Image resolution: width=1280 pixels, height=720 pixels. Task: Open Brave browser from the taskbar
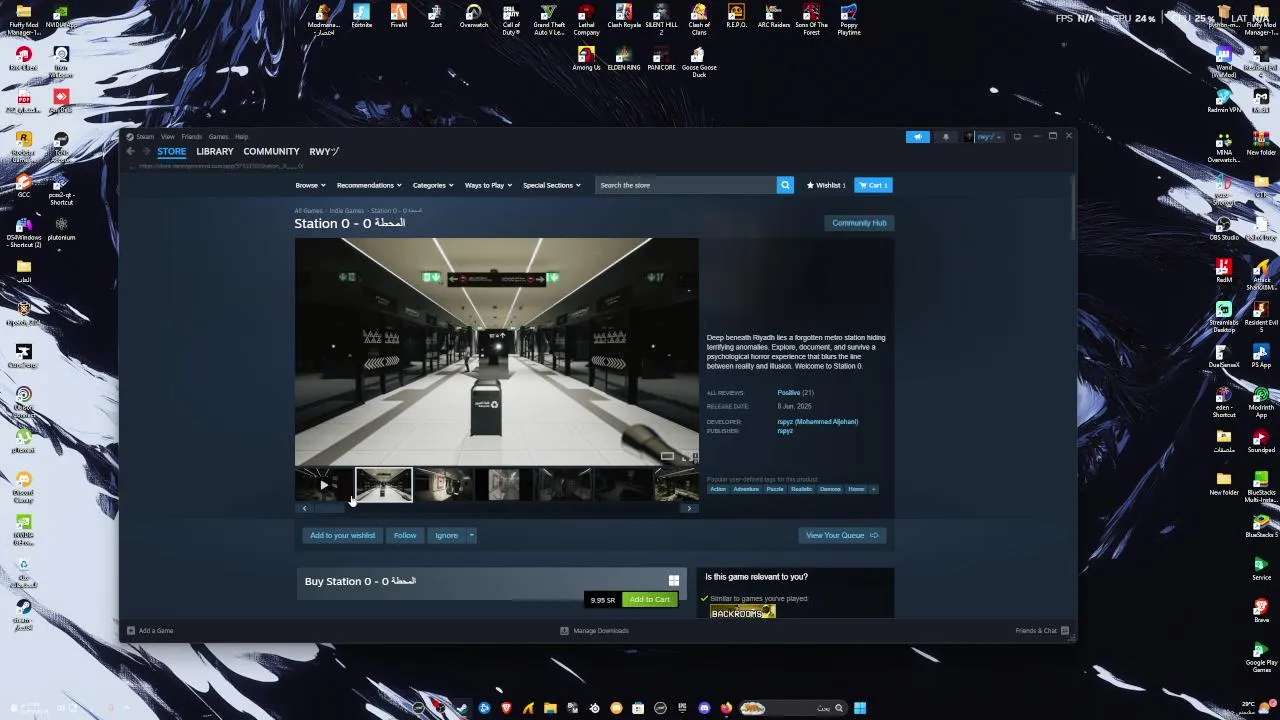tap(506, 708)
